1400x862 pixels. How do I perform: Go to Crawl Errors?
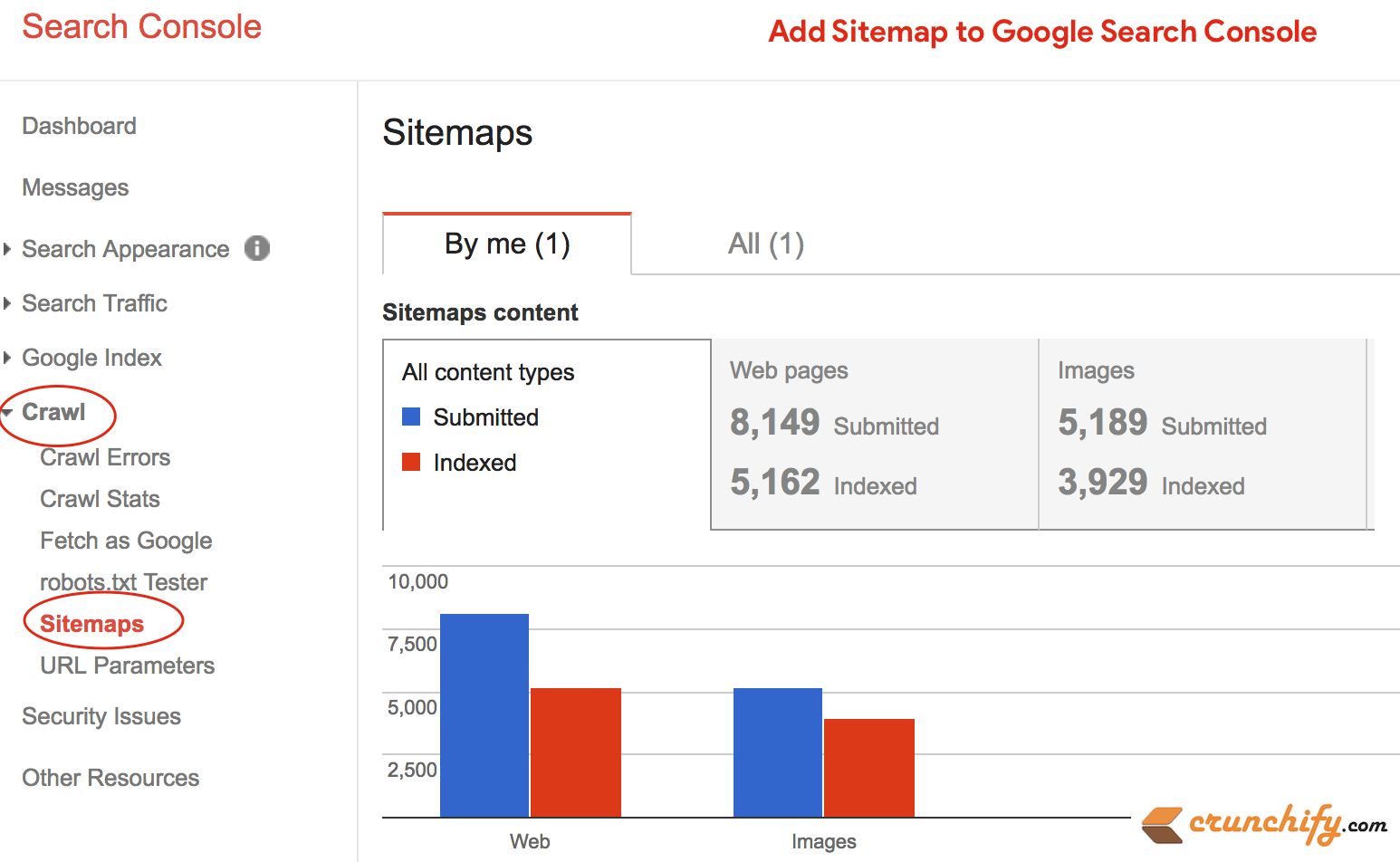pyautogui.click(x=105, y=457)
